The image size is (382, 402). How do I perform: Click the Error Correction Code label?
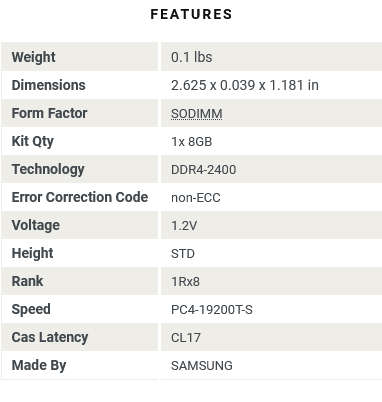pyautogui.click(x=80, y=197)
